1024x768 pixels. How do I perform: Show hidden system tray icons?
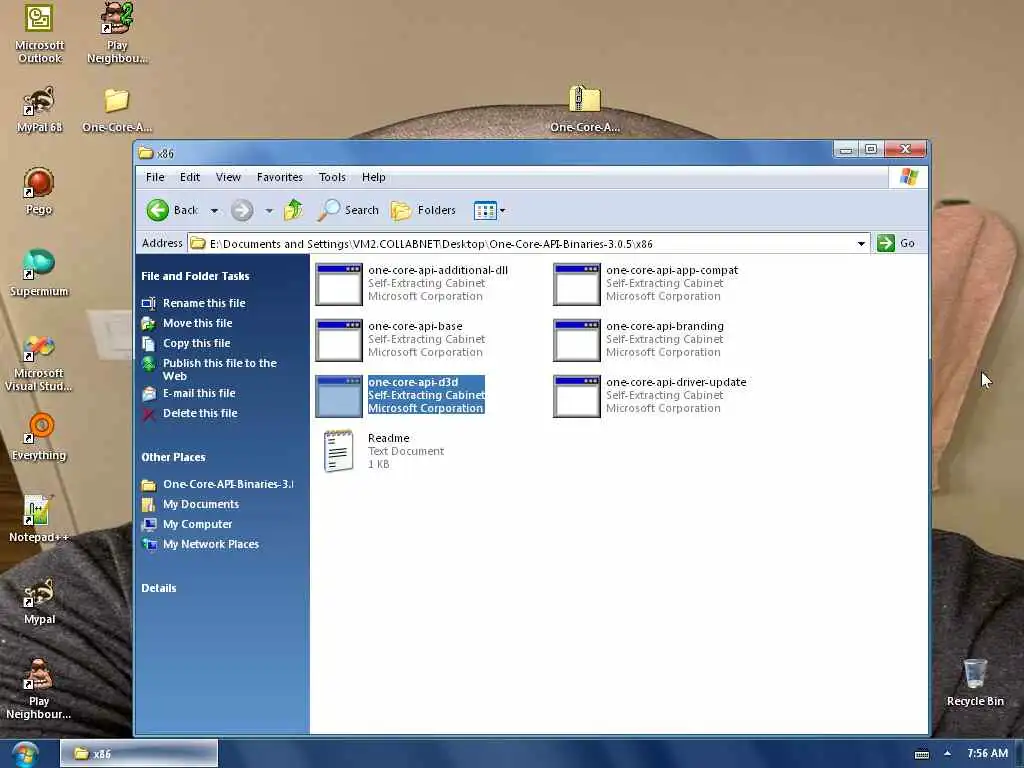(x=947, y=754)
